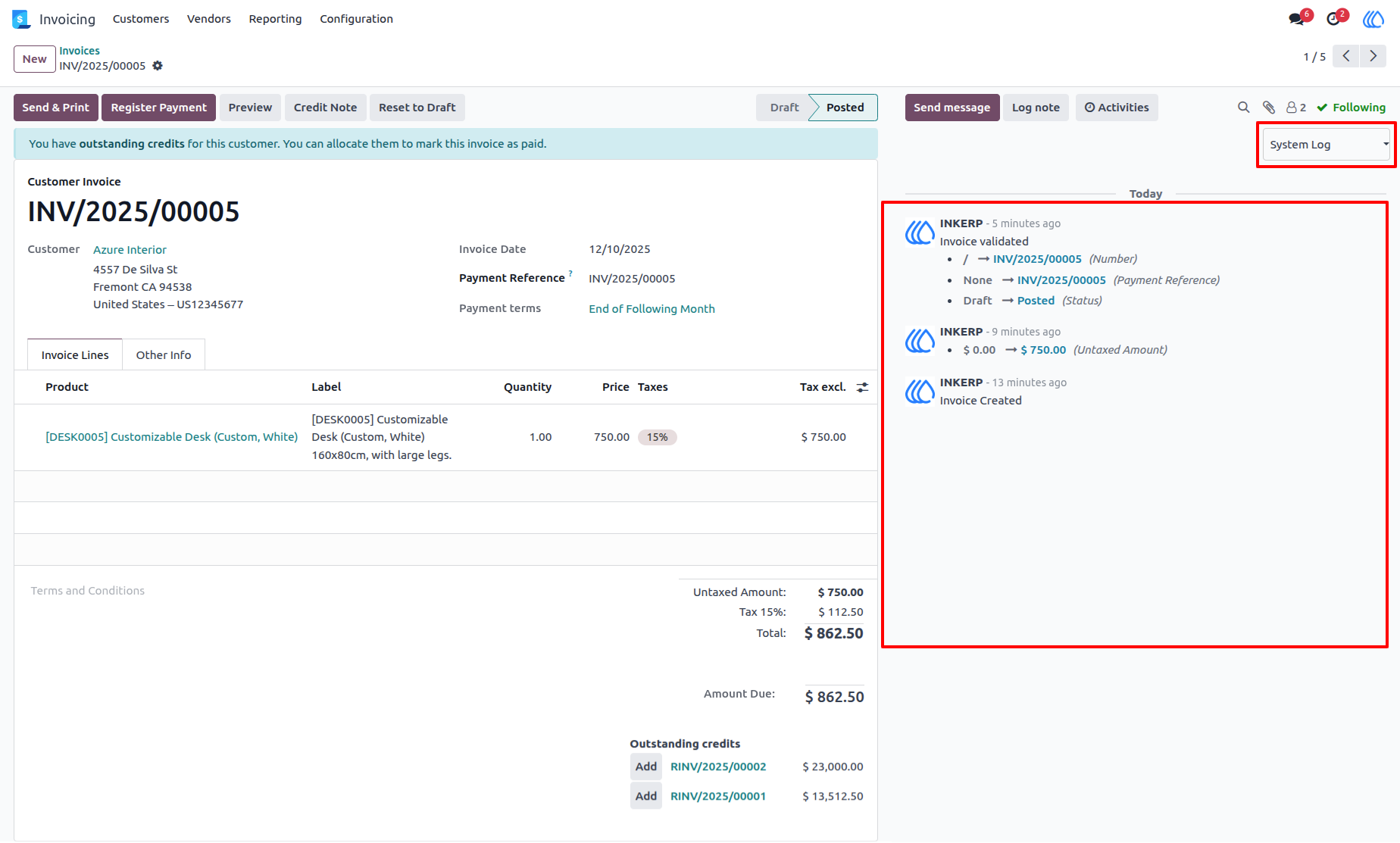
Task: Open the Invoices breadcrumb link
Action: click(x=80, y=51)
